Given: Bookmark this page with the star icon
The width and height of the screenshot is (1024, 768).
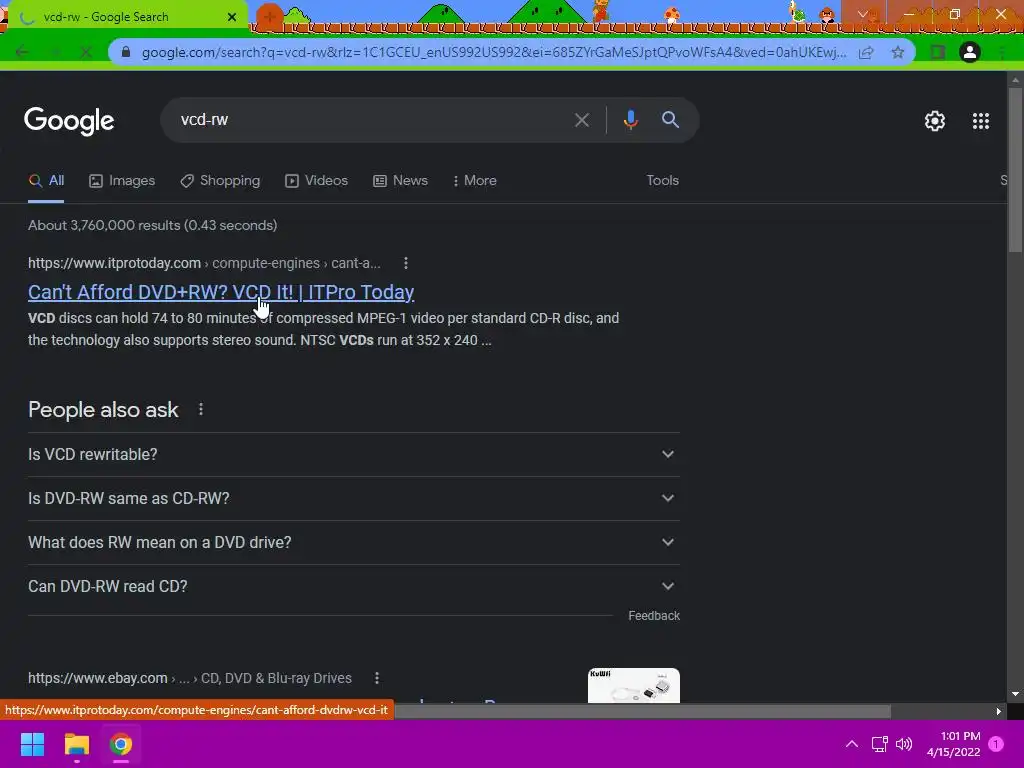Looking at the screenshot, I should (x=898, y=52).
